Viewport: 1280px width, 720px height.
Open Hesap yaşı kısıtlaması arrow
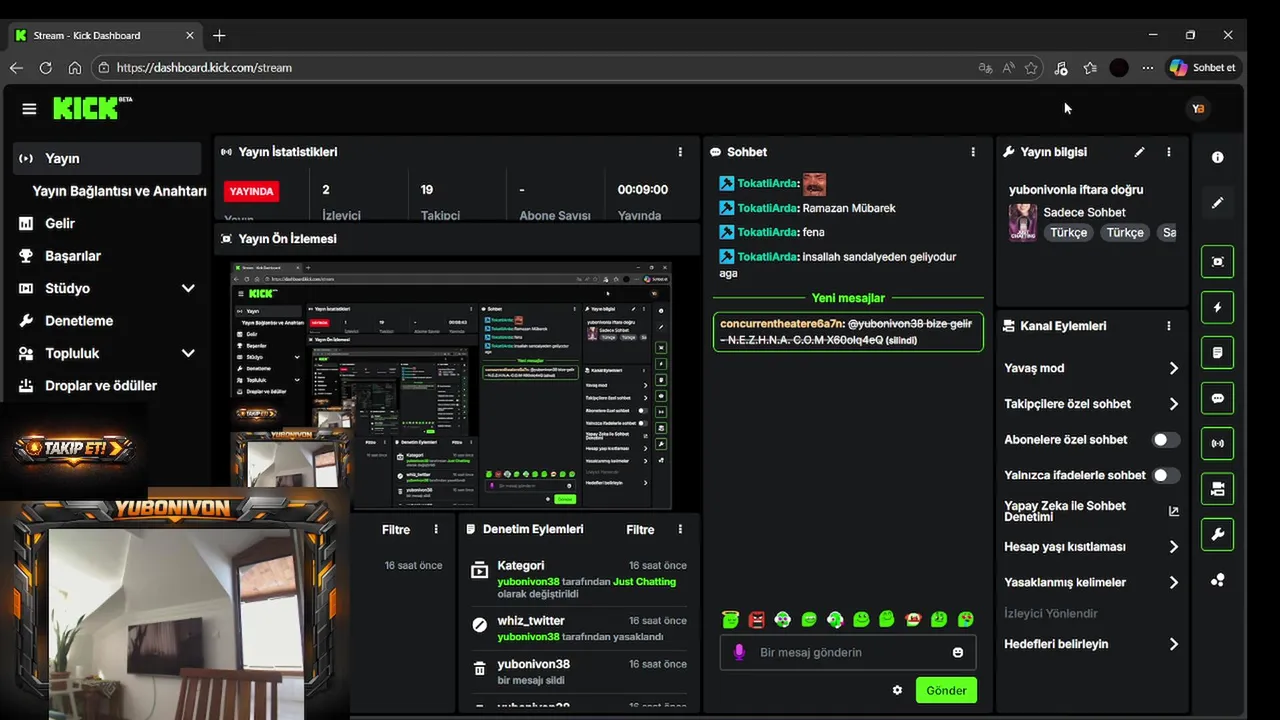(1173, 547)
